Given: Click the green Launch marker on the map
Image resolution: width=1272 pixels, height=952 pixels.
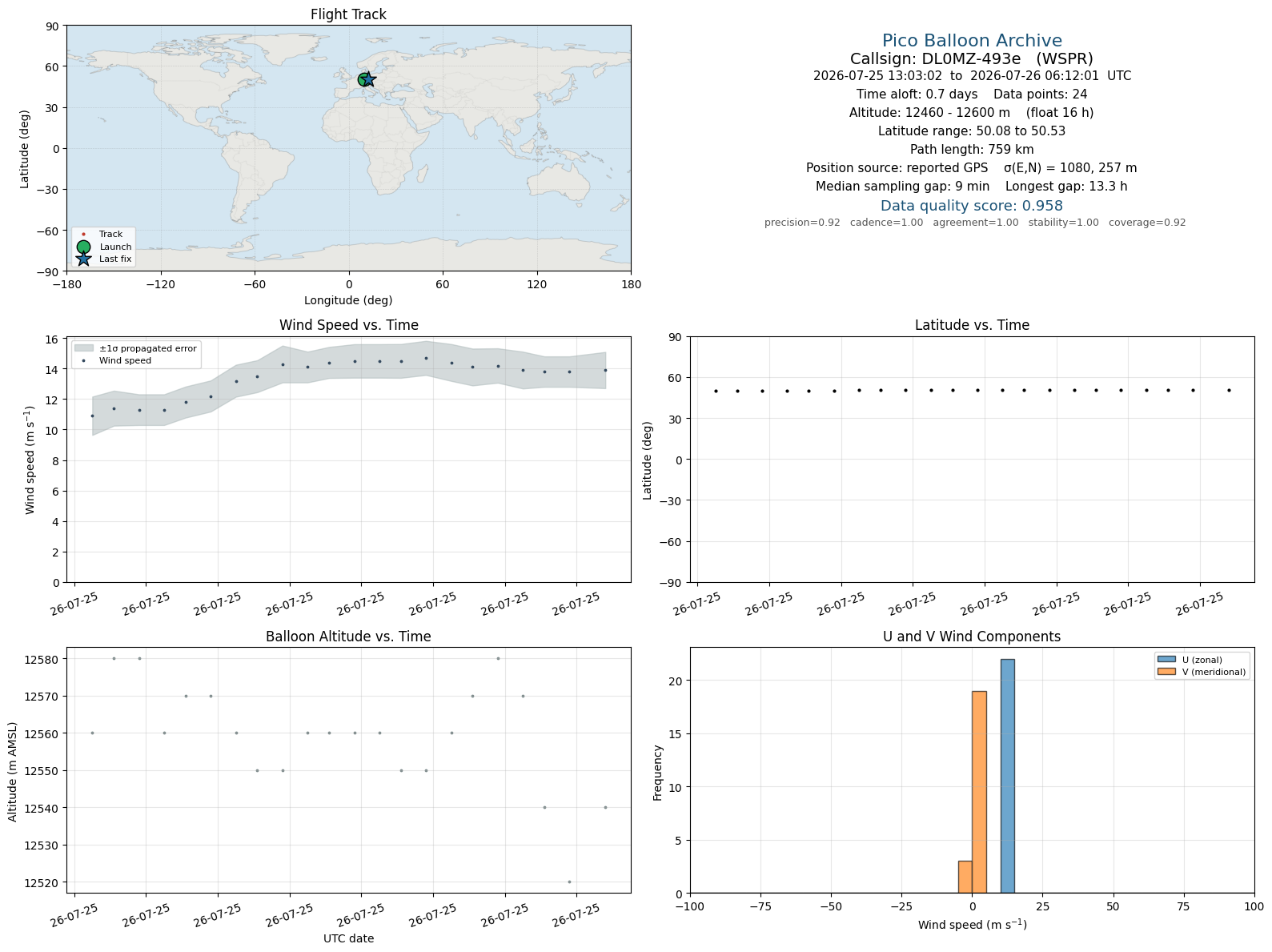Looking at the screenshot, I should coord(364,79).
